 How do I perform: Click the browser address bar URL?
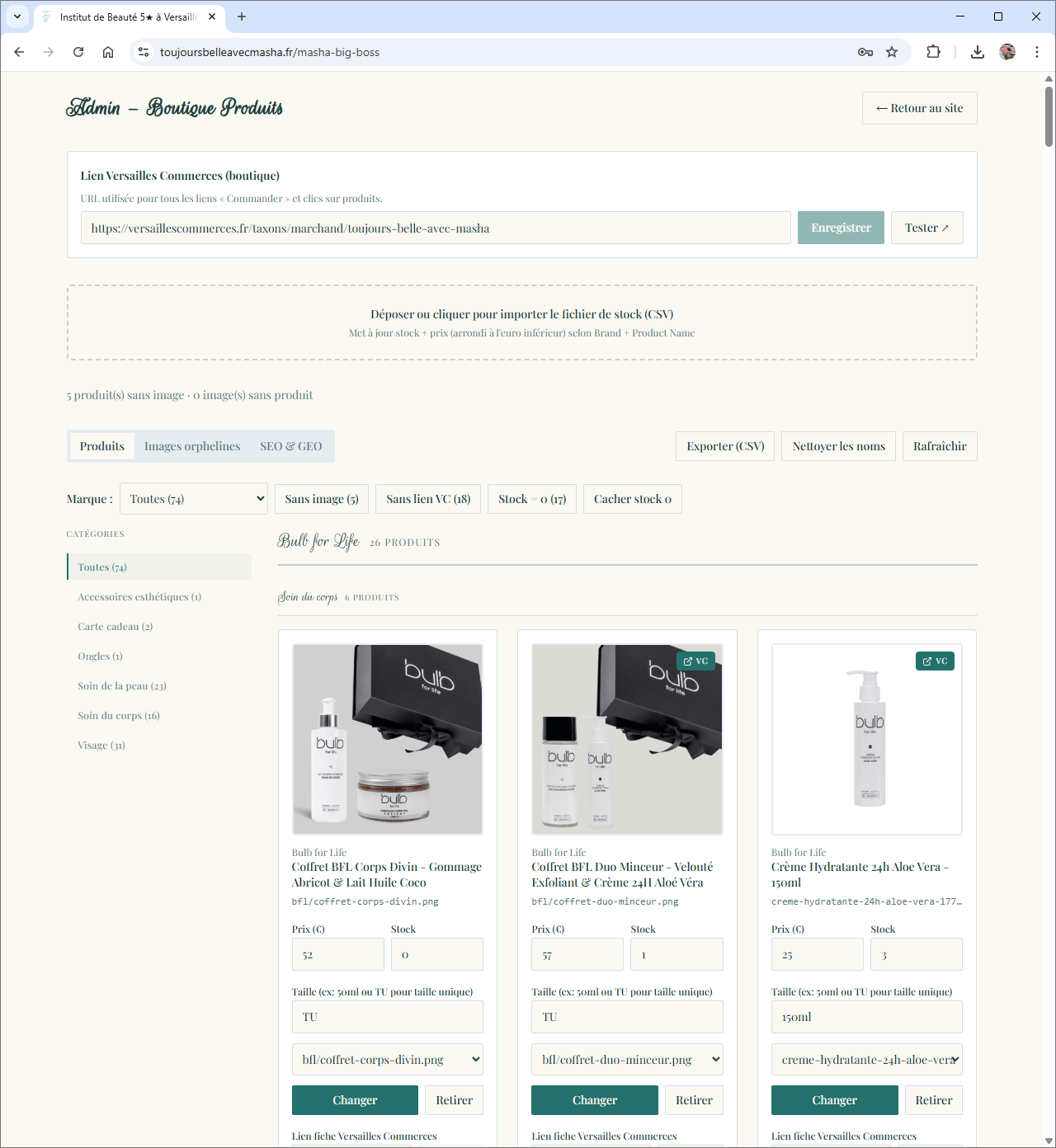click(270, 52)
